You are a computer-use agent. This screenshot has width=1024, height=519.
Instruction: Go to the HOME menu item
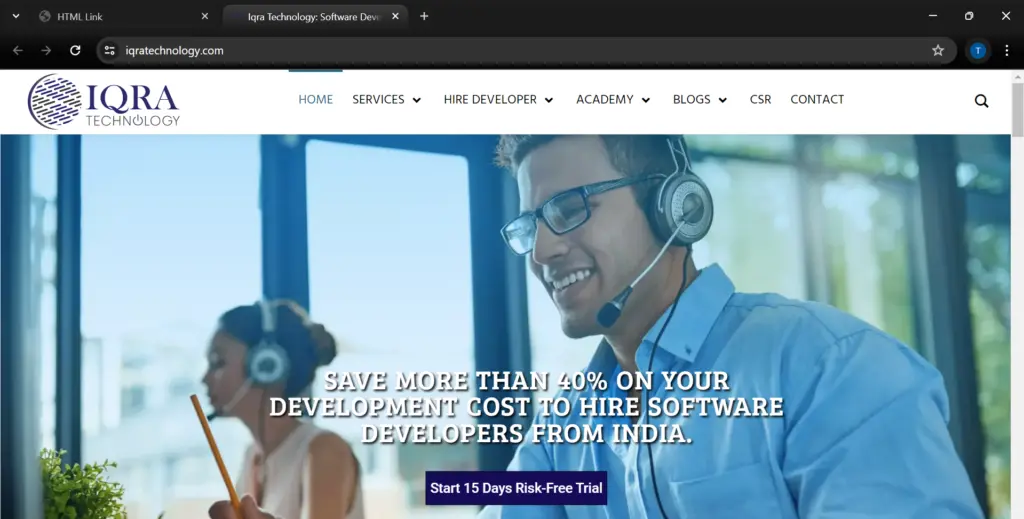click(315, 99)
